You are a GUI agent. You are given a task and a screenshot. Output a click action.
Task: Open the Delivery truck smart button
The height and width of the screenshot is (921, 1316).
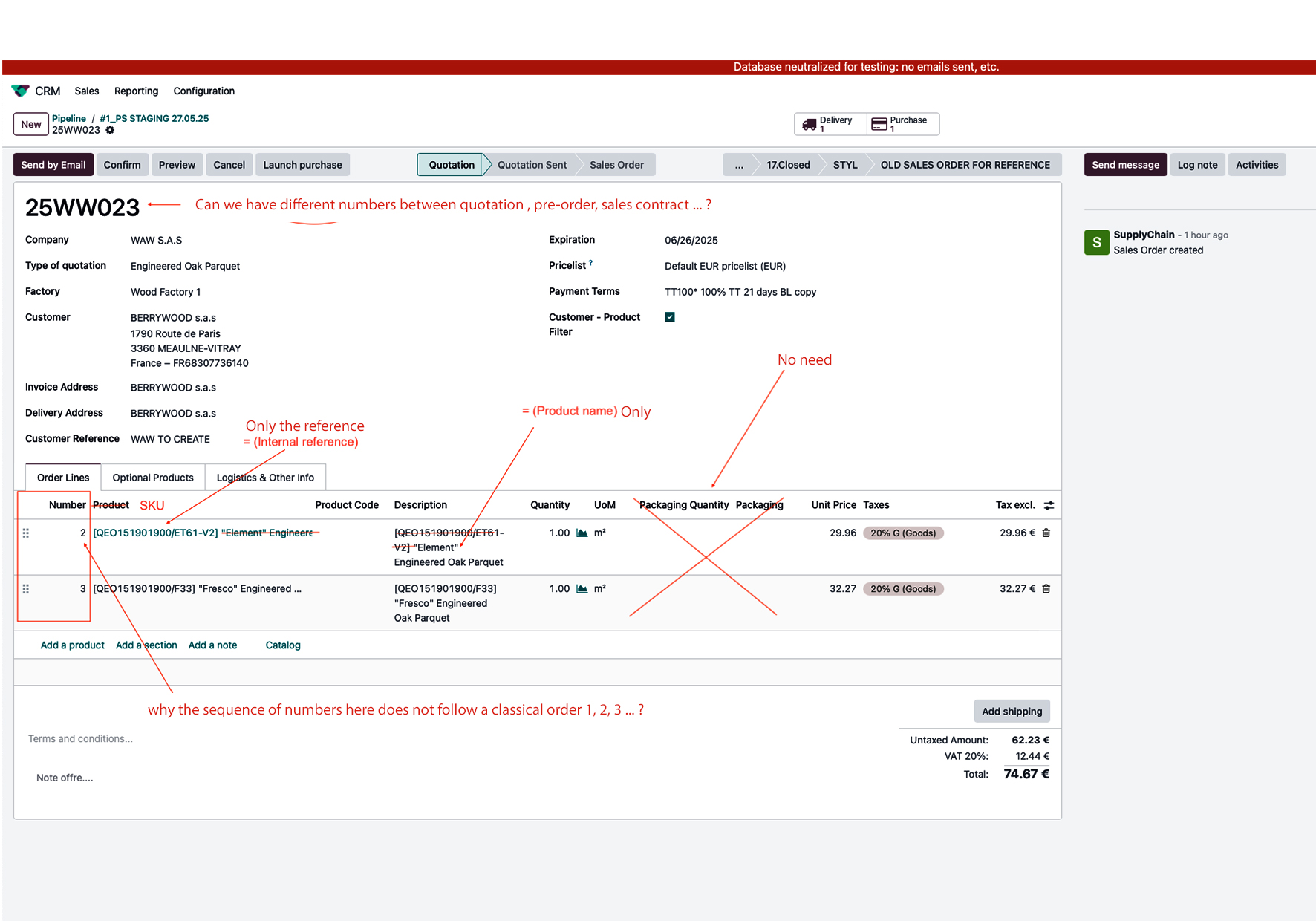coord(830,124)
